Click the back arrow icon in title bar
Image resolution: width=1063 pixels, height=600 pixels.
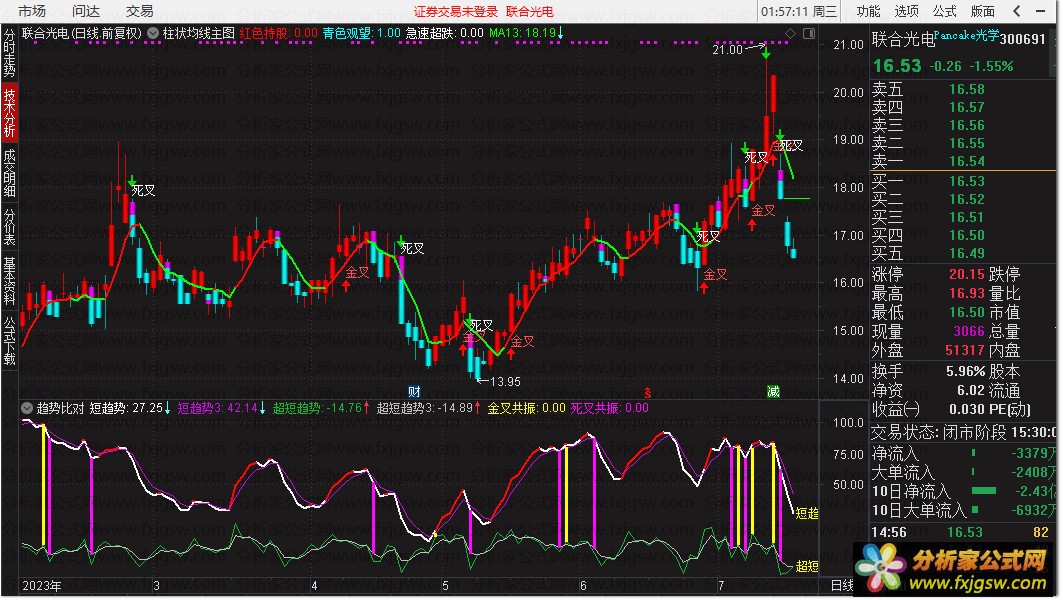1016,11
